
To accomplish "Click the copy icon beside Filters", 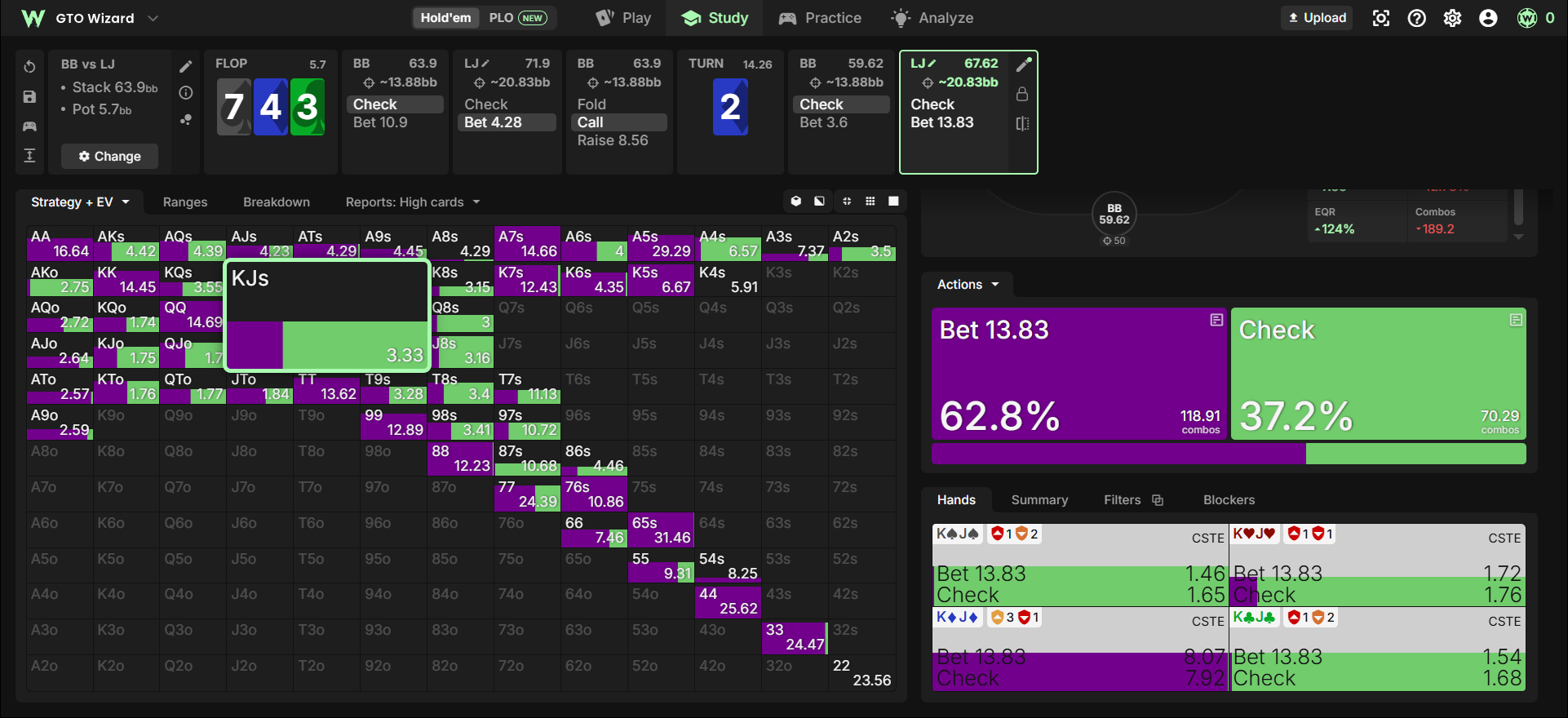I will (1158, 500).
